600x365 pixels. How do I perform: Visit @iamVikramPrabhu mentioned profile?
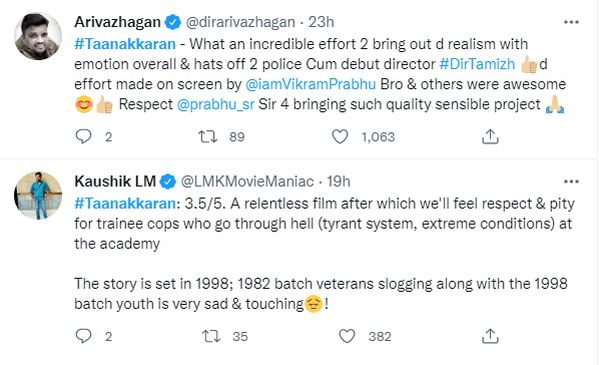click(310, 84)
